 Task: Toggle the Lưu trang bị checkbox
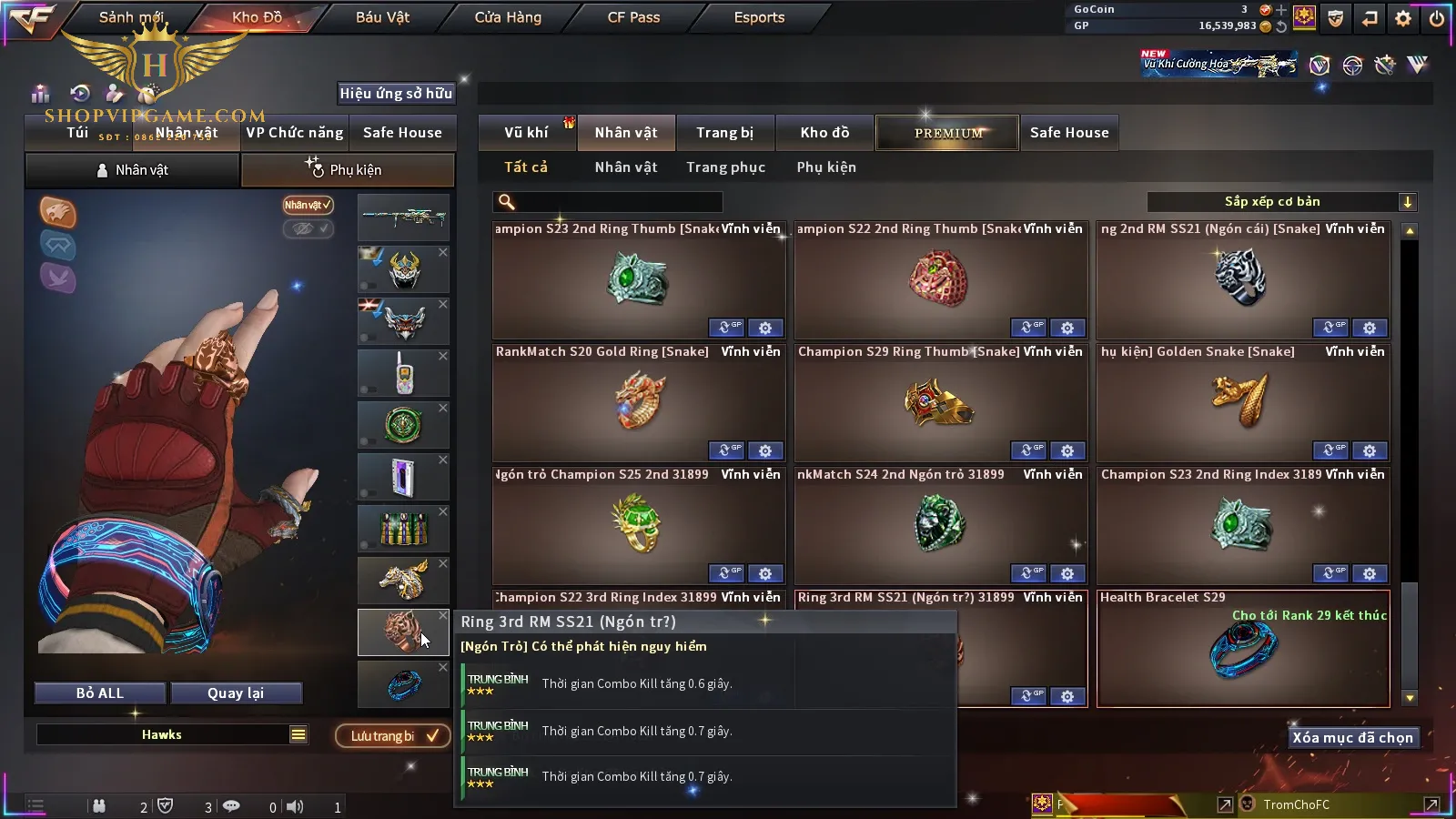click(x=432, y=735)
